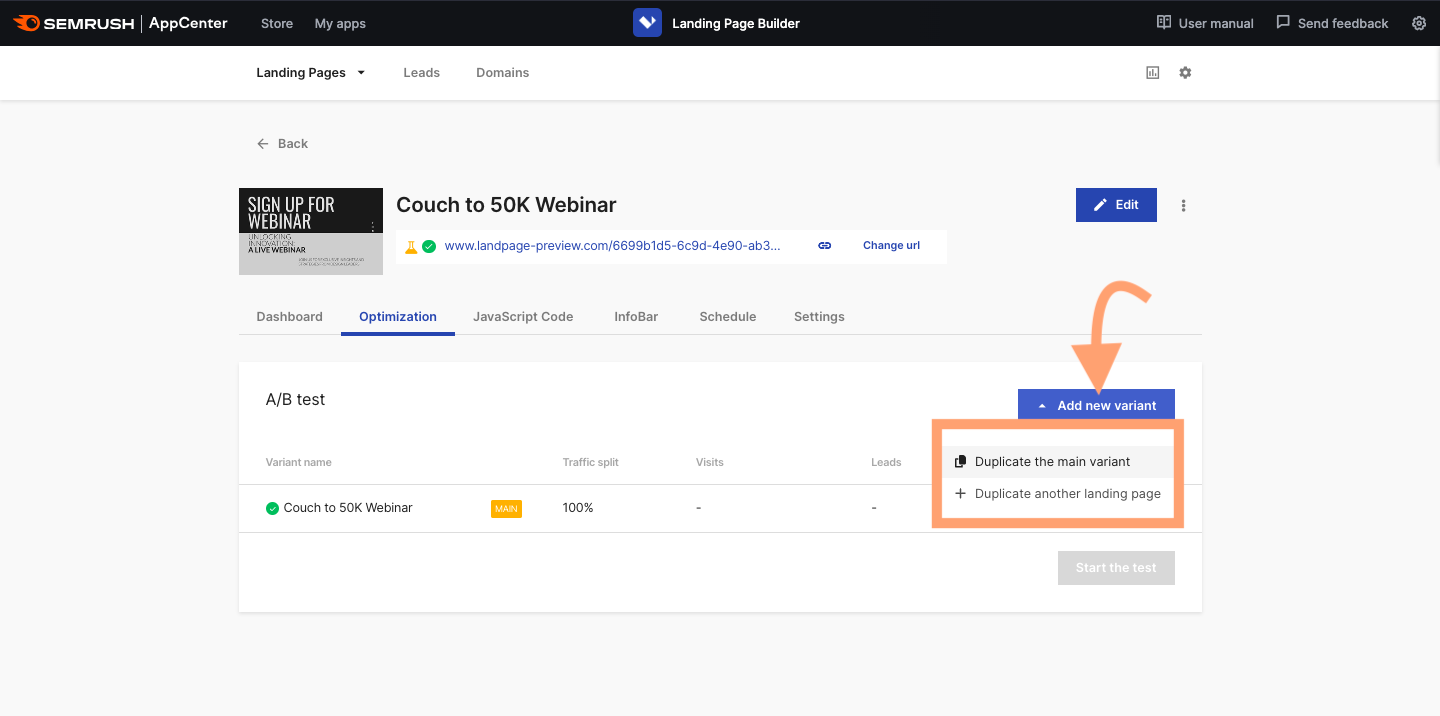This screenshot has width=1440, height=716.
Task: Click the A/B test flask icon near the URL
Action: click(413, 245)
